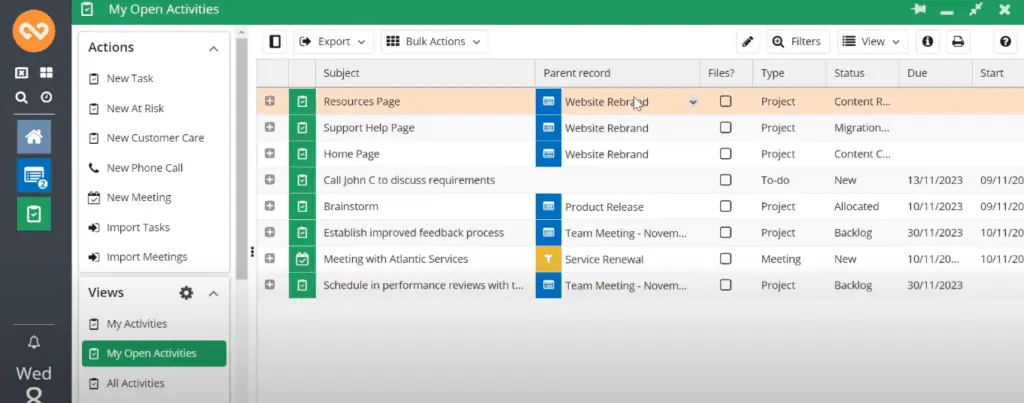Select the My Open Activities view
This screenshot has height=403, width=1024.
click(x=154, y=353)
